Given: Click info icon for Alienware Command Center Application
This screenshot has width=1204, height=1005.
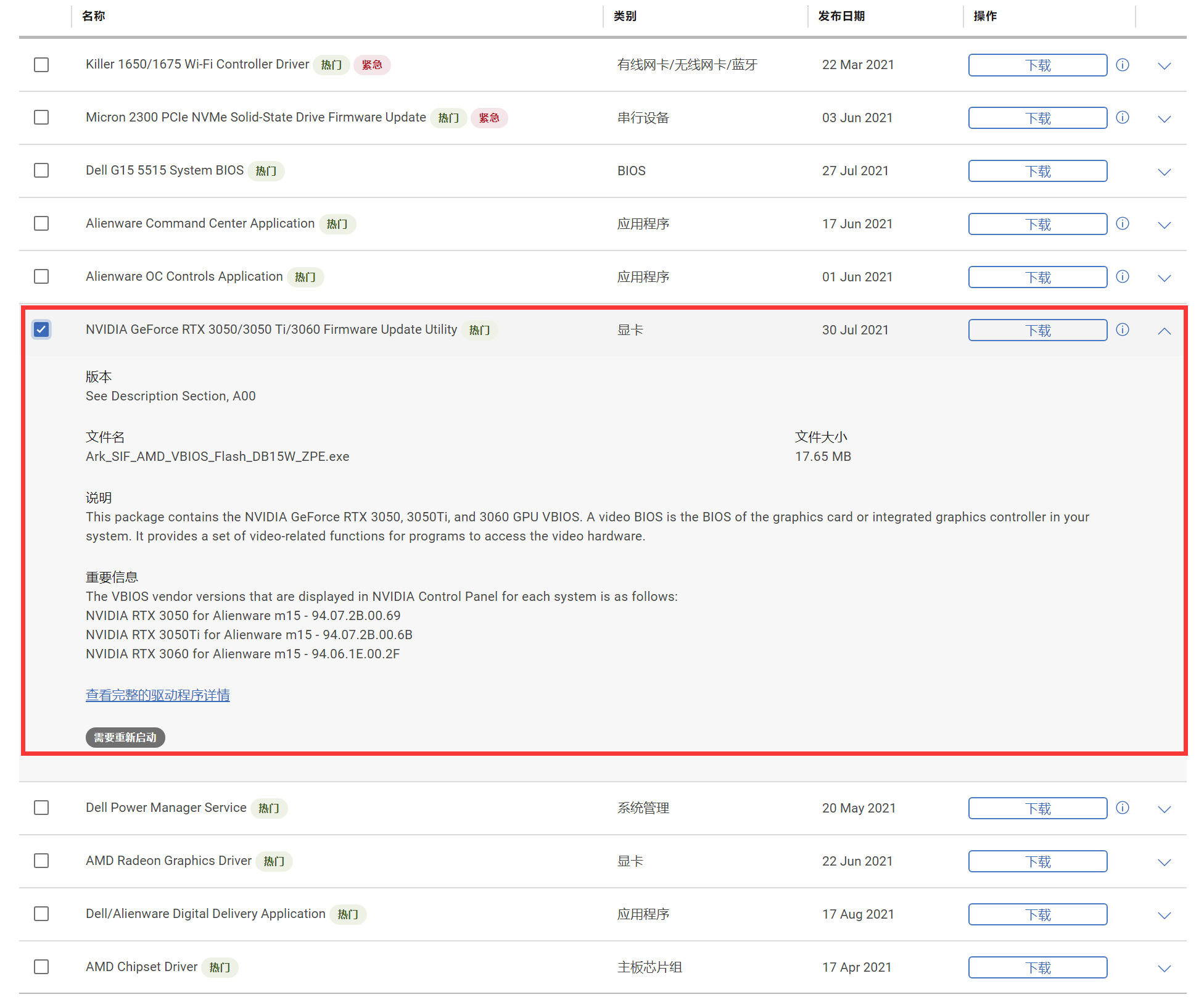Looking at the screenshot, I should click(x=1122, y=223).
